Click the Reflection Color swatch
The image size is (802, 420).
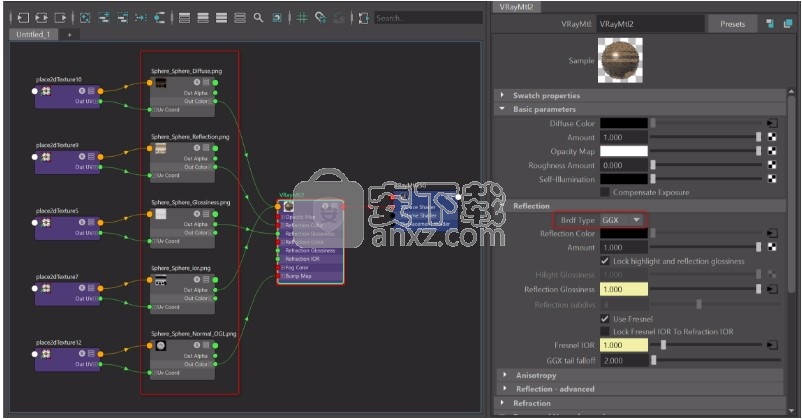[623, 233]
